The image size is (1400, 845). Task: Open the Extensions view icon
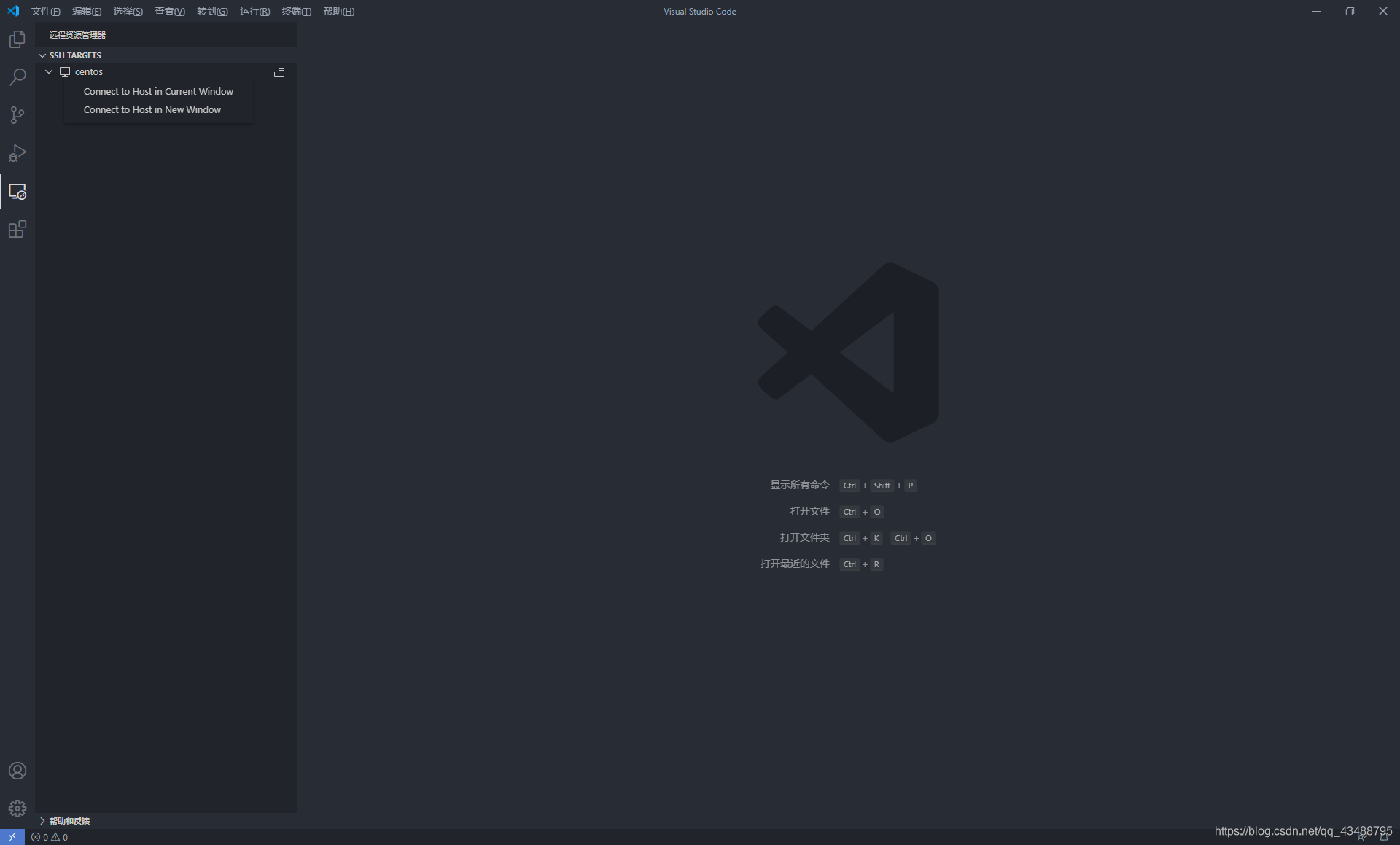17,230
